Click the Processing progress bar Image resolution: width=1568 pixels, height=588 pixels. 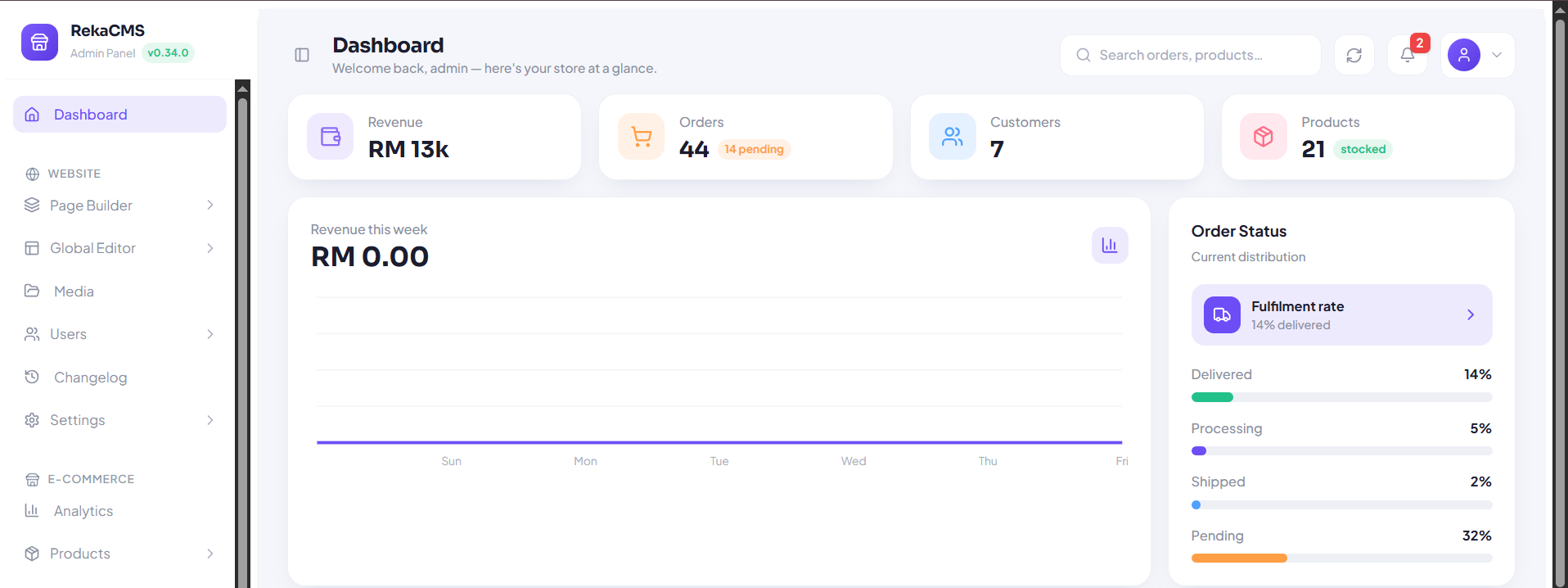[x=1341, y=451]
